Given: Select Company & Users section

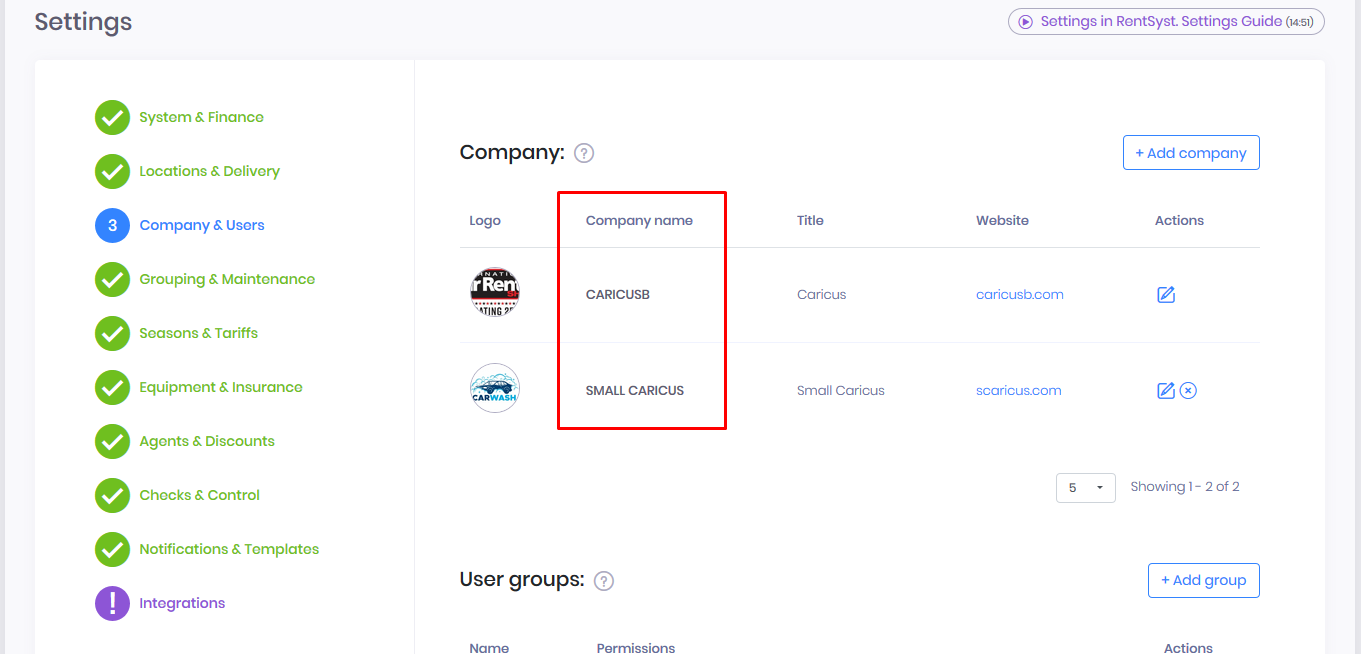Looking at the screenshot, I should coord(202,225).
